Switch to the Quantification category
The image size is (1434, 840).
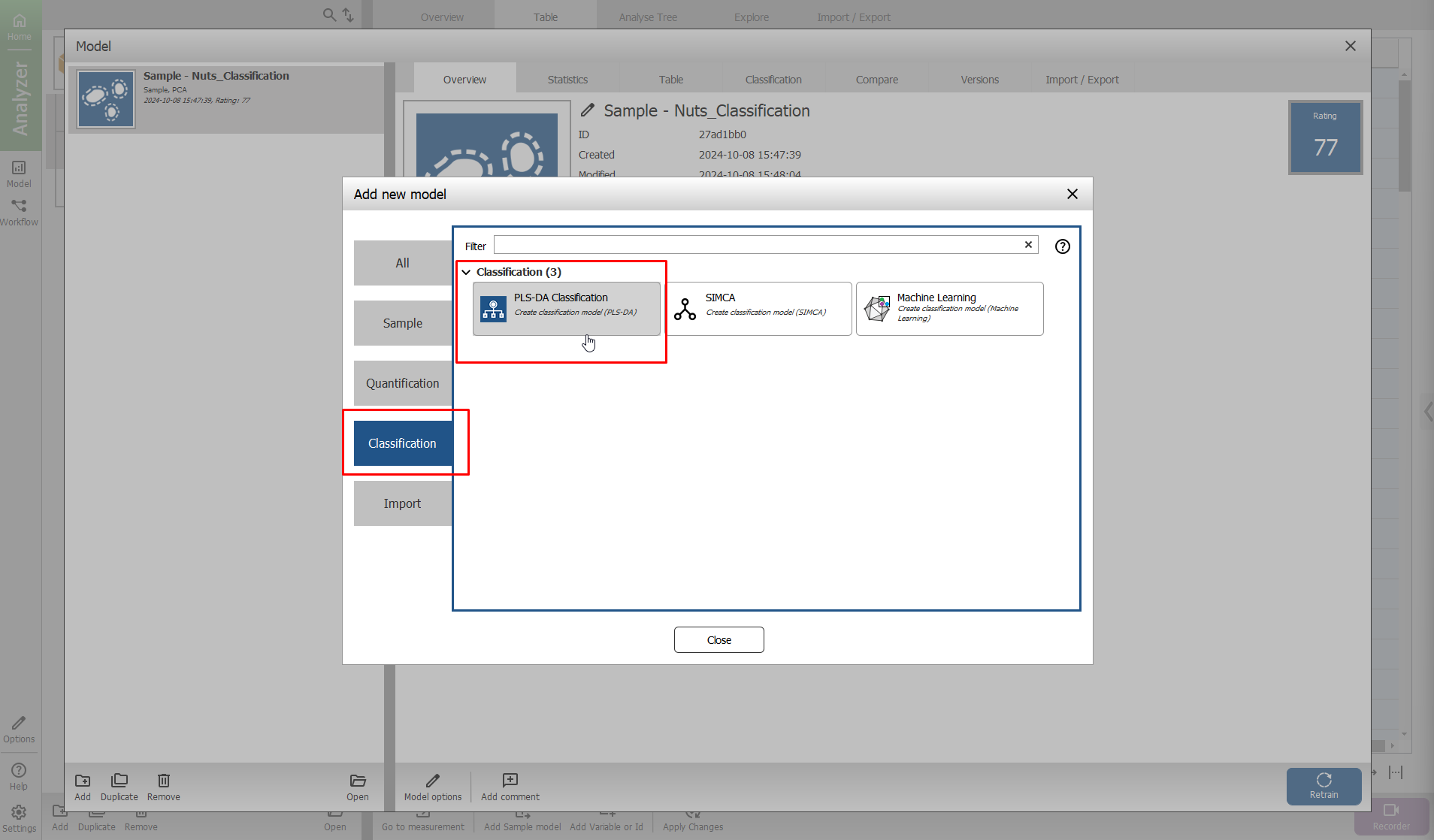pyautogui.click(x=403, y=383)
